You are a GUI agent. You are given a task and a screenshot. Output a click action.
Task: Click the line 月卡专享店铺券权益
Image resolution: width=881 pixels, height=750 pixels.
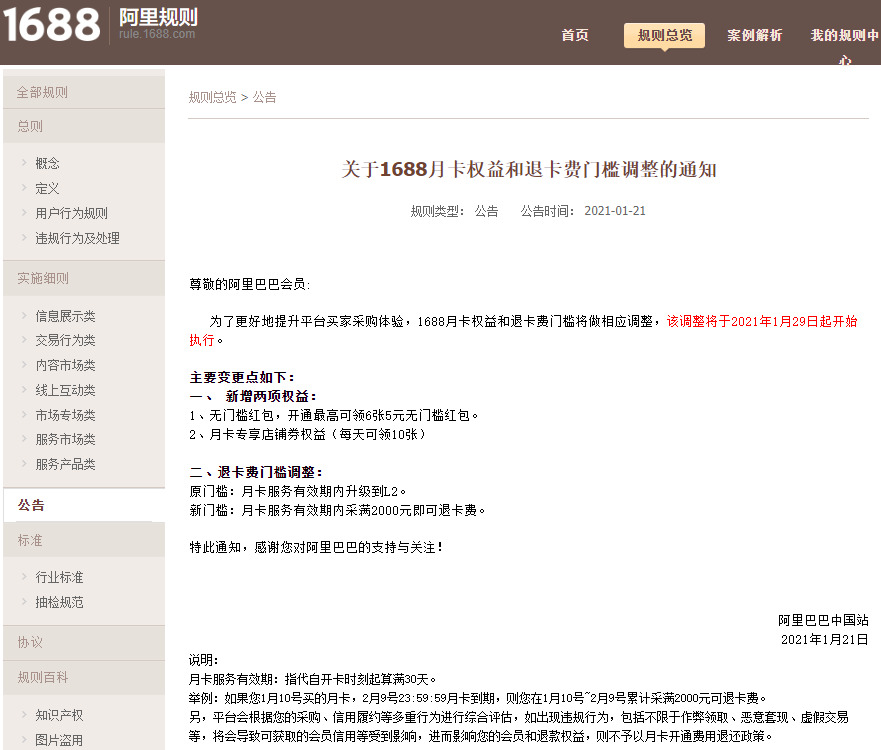click(x=308, y=435)
